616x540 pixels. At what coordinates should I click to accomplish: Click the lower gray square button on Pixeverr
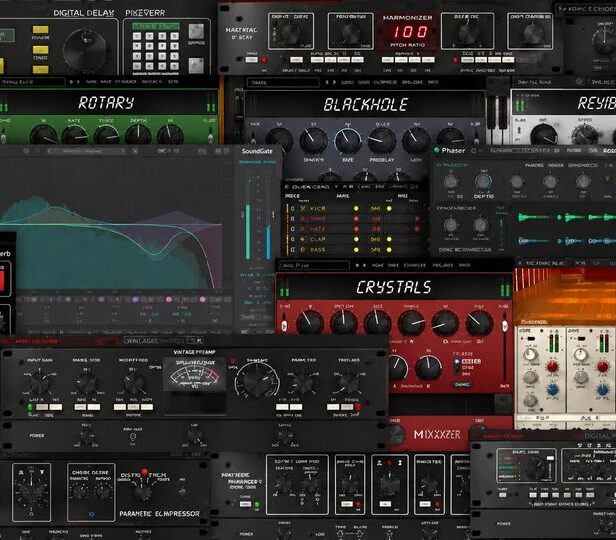196,65
